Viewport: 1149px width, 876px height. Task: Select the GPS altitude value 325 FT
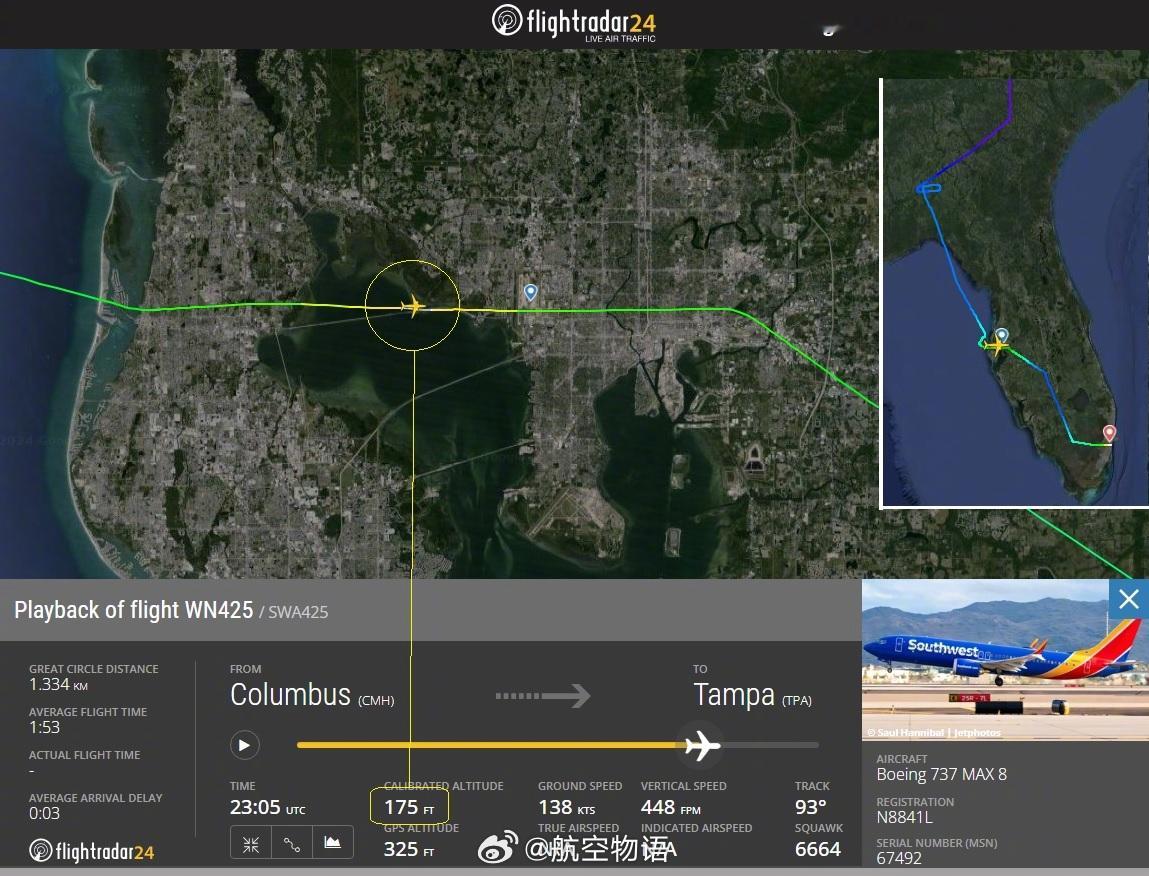(x=409, y=849)
